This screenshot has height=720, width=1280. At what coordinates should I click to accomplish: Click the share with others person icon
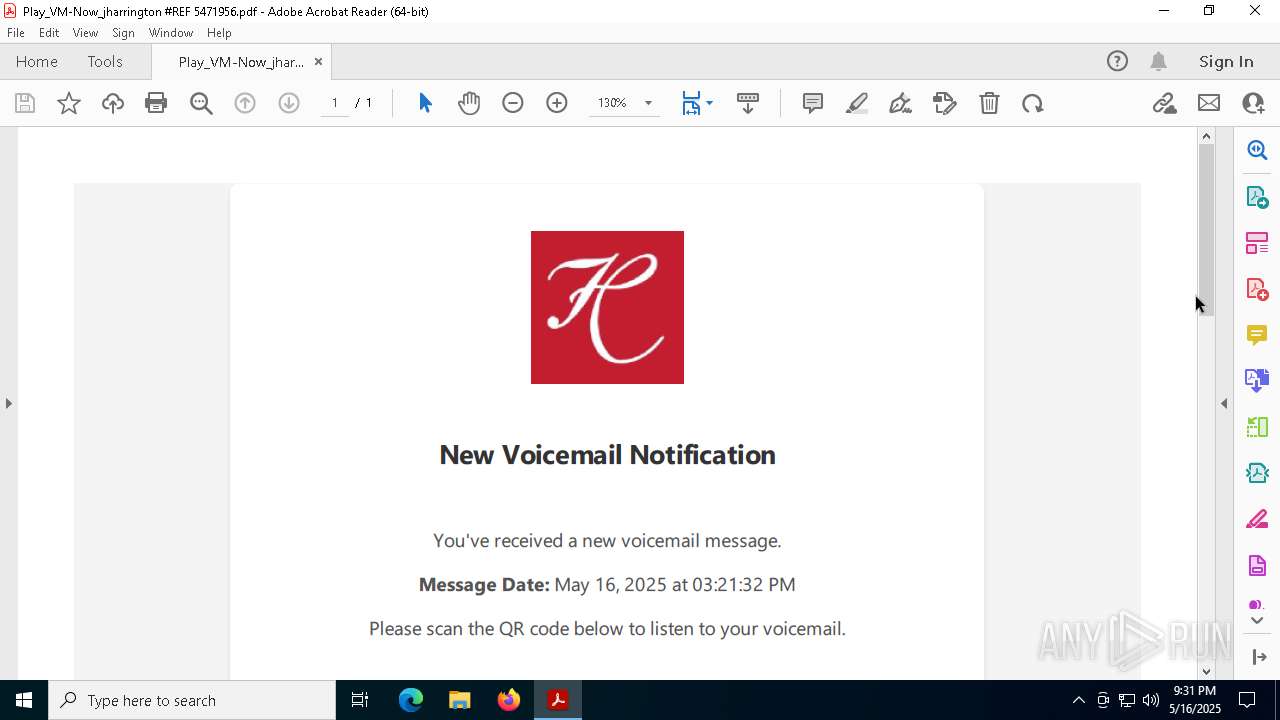point(1253,103)
